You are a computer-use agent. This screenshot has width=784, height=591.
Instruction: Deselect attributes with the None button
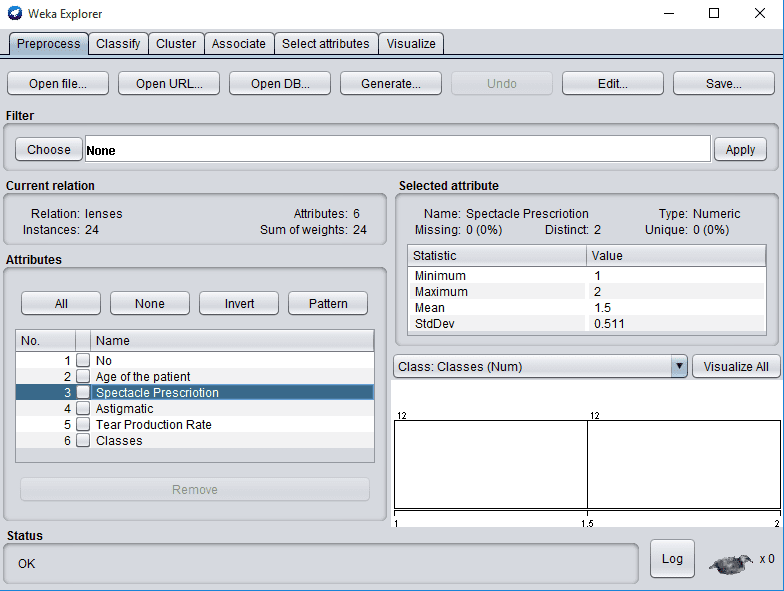coord(150,304)
